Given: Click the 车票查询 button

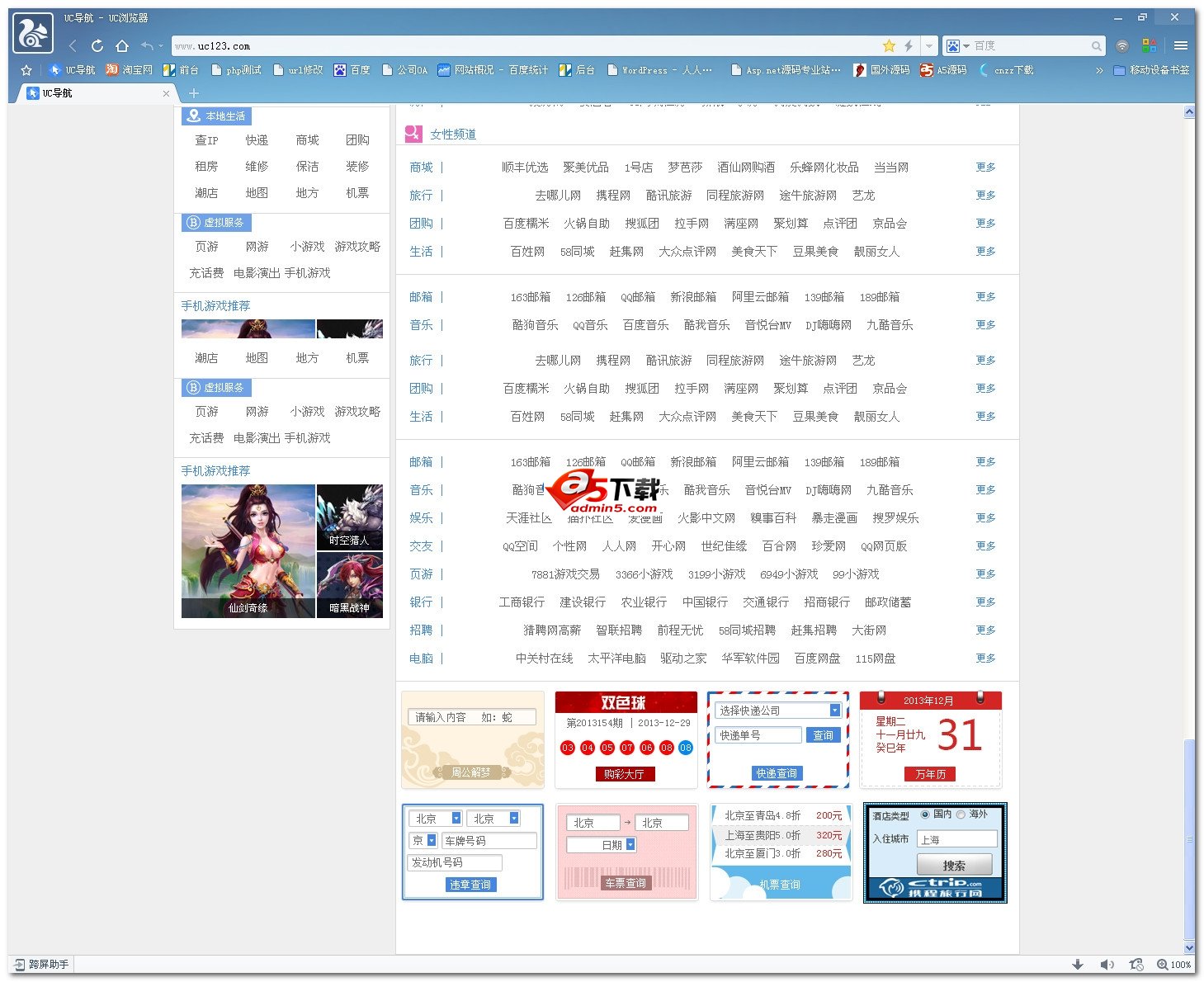Looking at the screenshot, I should tap(626, 883).
